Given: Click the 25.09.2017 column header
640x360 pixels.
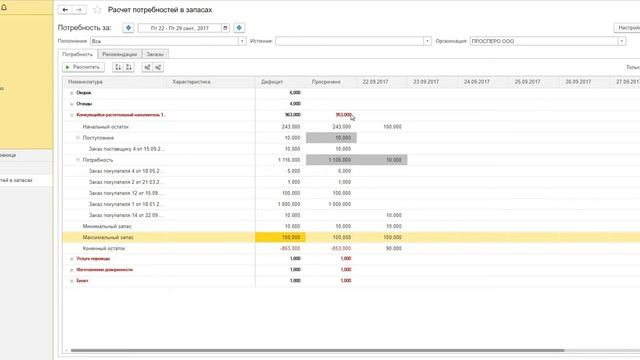Looking at the screenshot, I should 534,82.
